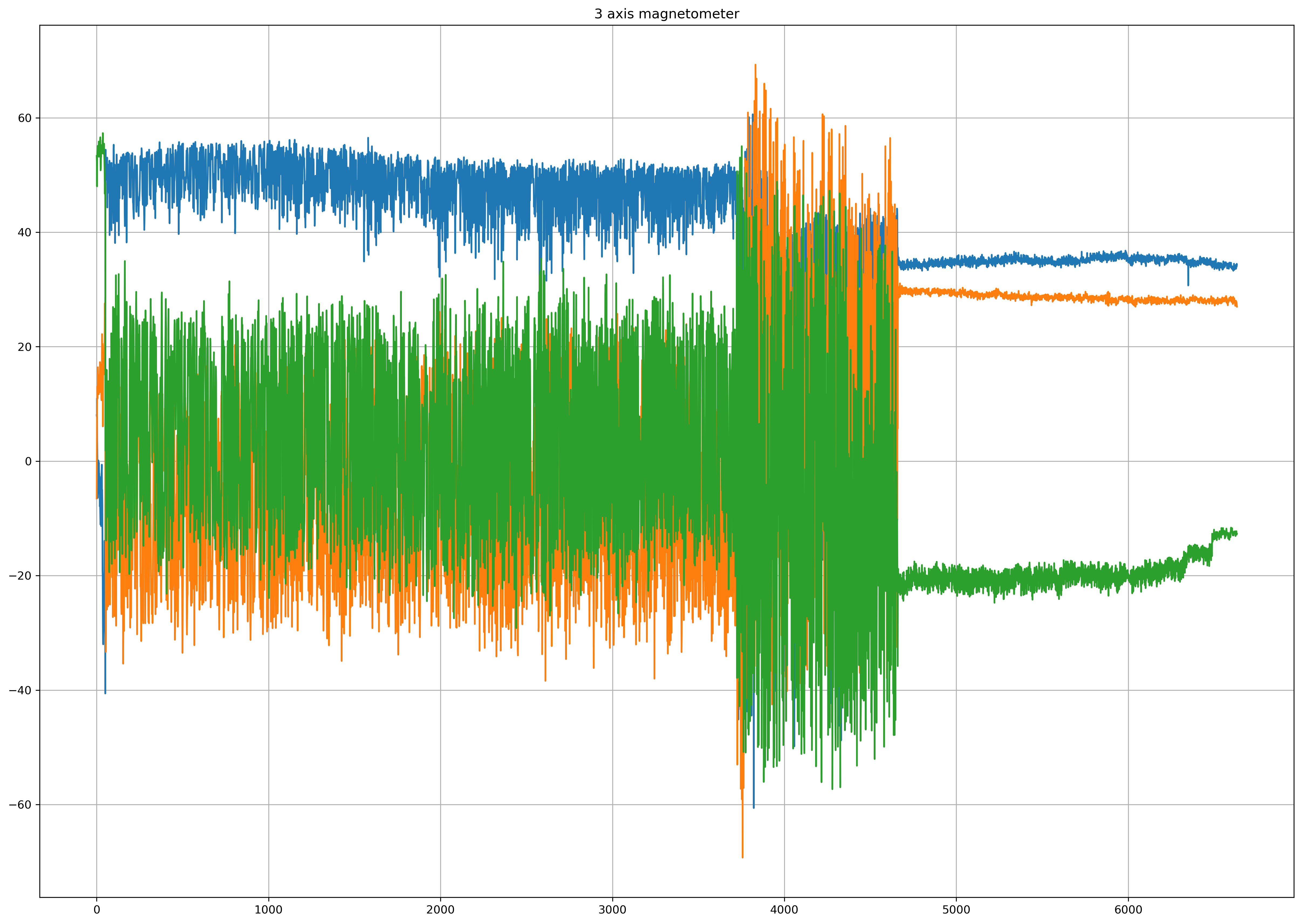Click the y-axis tick label −40
Viewport: 1302px width, 924px height.
(x=20, y=691)
